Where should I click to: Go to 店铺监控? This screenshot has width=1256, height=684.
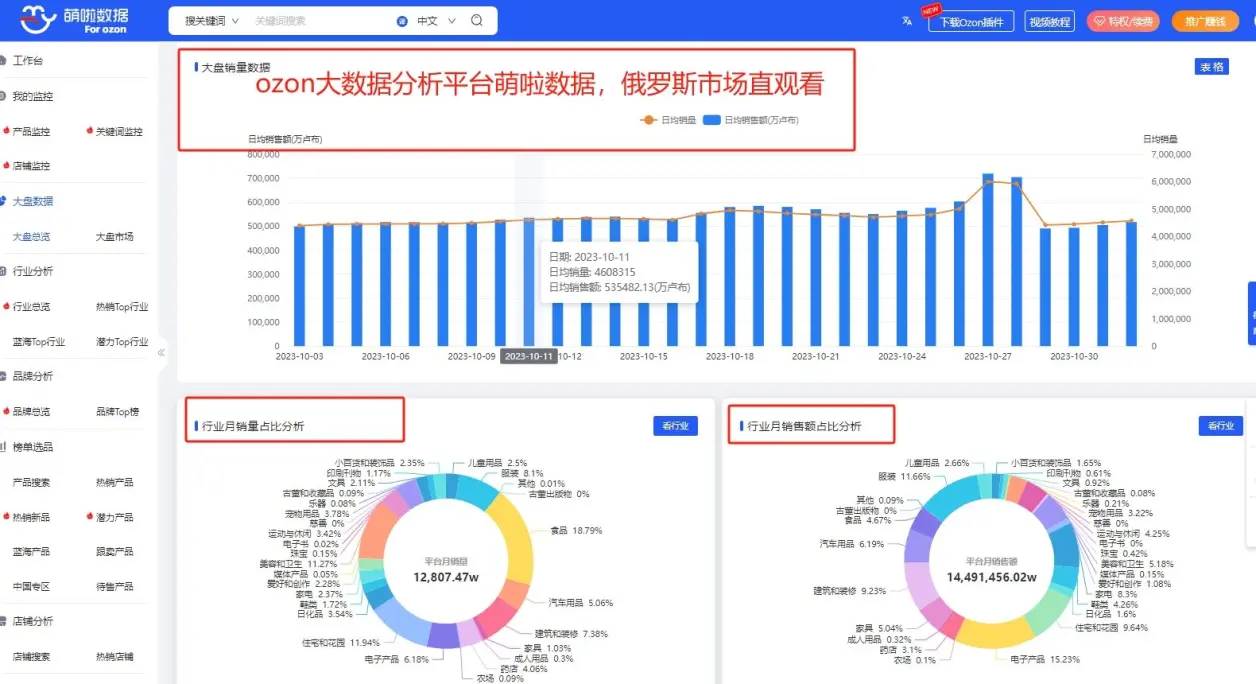pyautogui.click(x=31, y=166)
